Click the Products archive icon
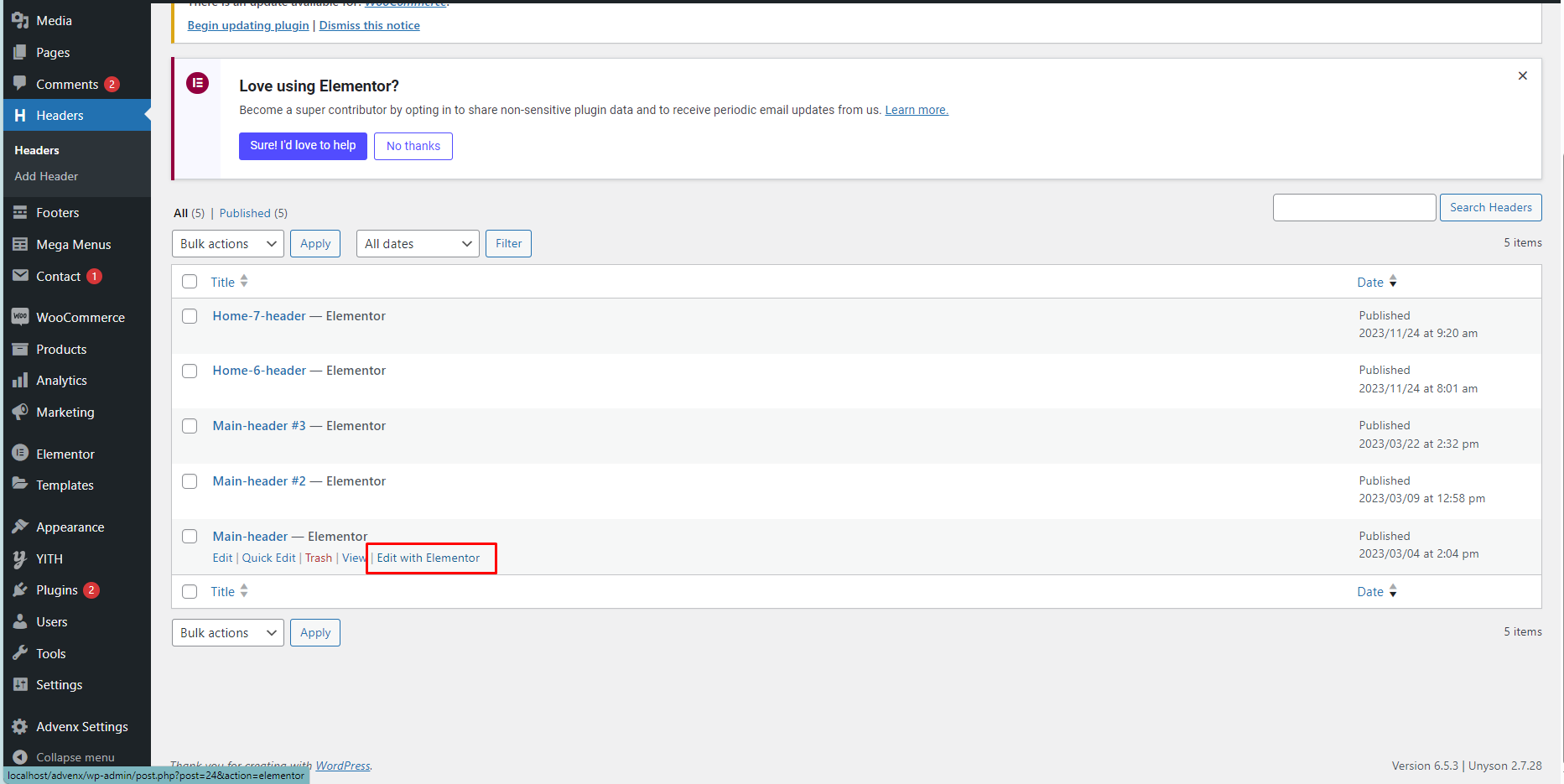This screenshot has width=1564, height=784. click(20, 349)
